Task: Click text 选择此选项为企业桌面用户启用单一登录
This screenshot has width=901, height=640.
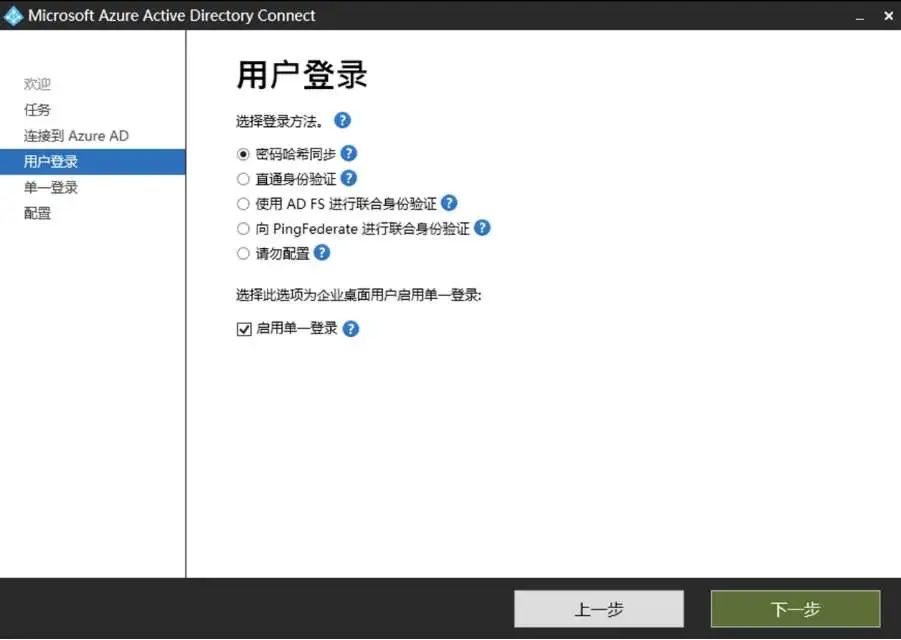Action: pos(359,295)
